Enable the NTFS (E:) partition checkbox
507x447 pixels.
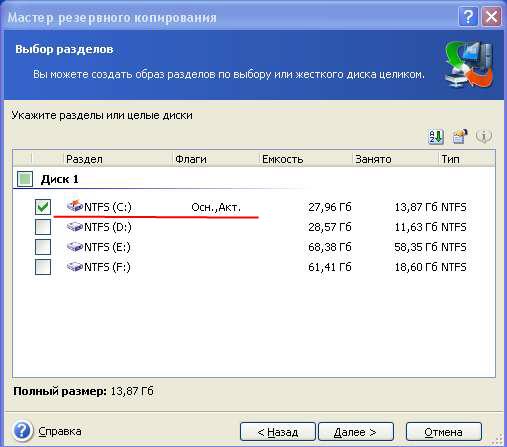(43, 247)
